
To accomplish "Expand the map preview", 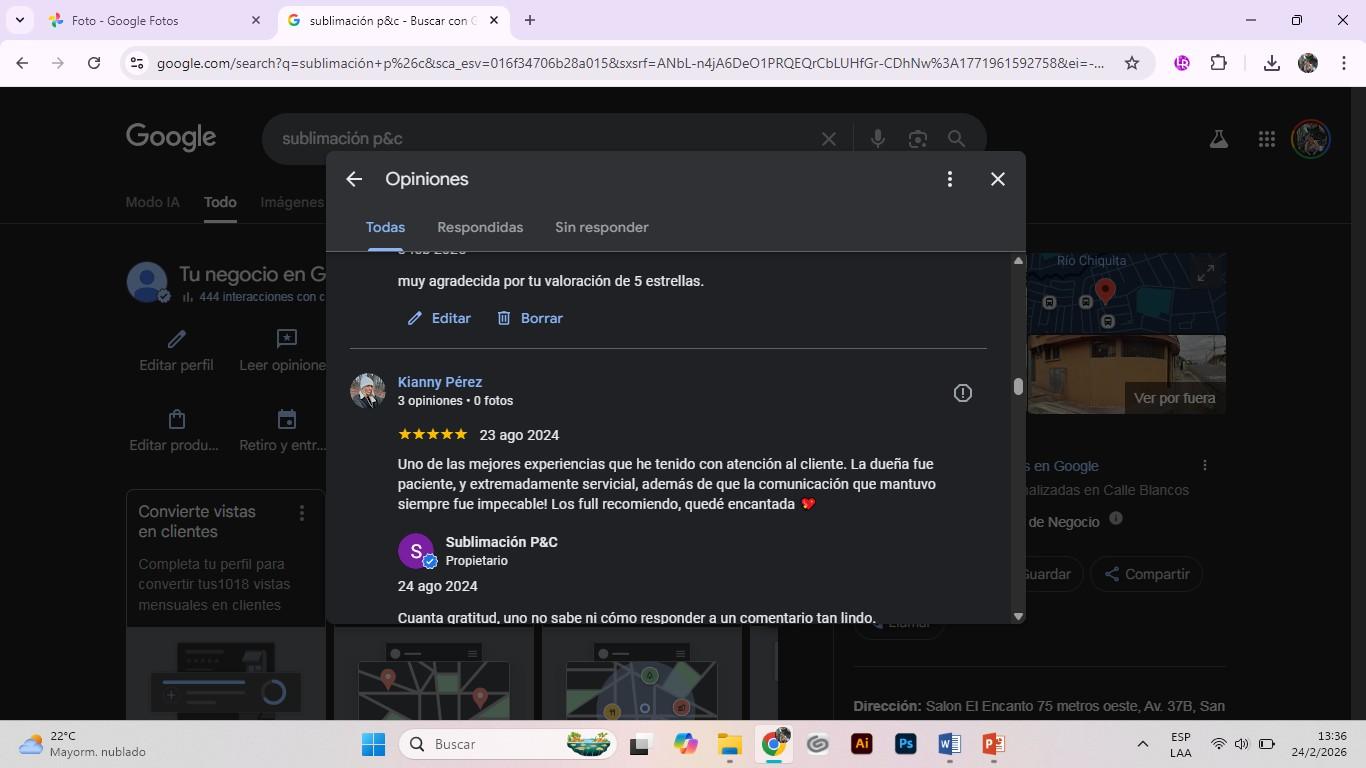I will coord(1206,272).
